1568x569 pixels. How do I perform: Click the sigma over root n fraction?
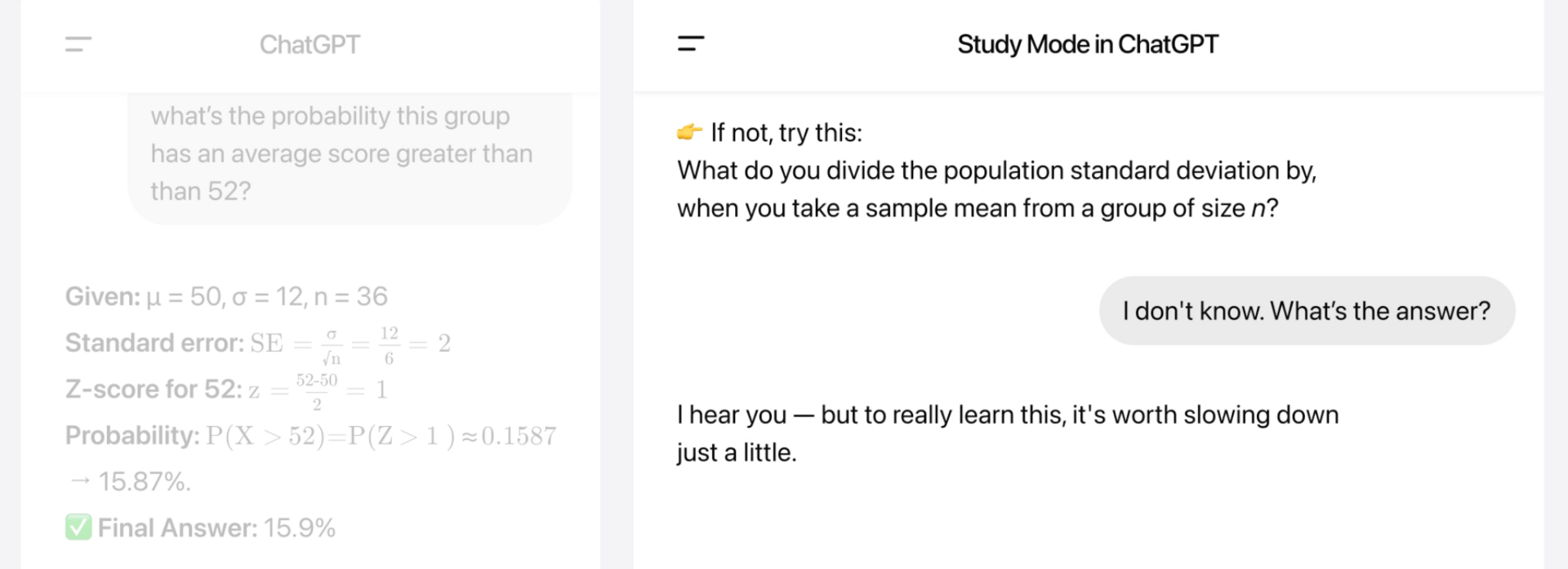click(332, 345)
